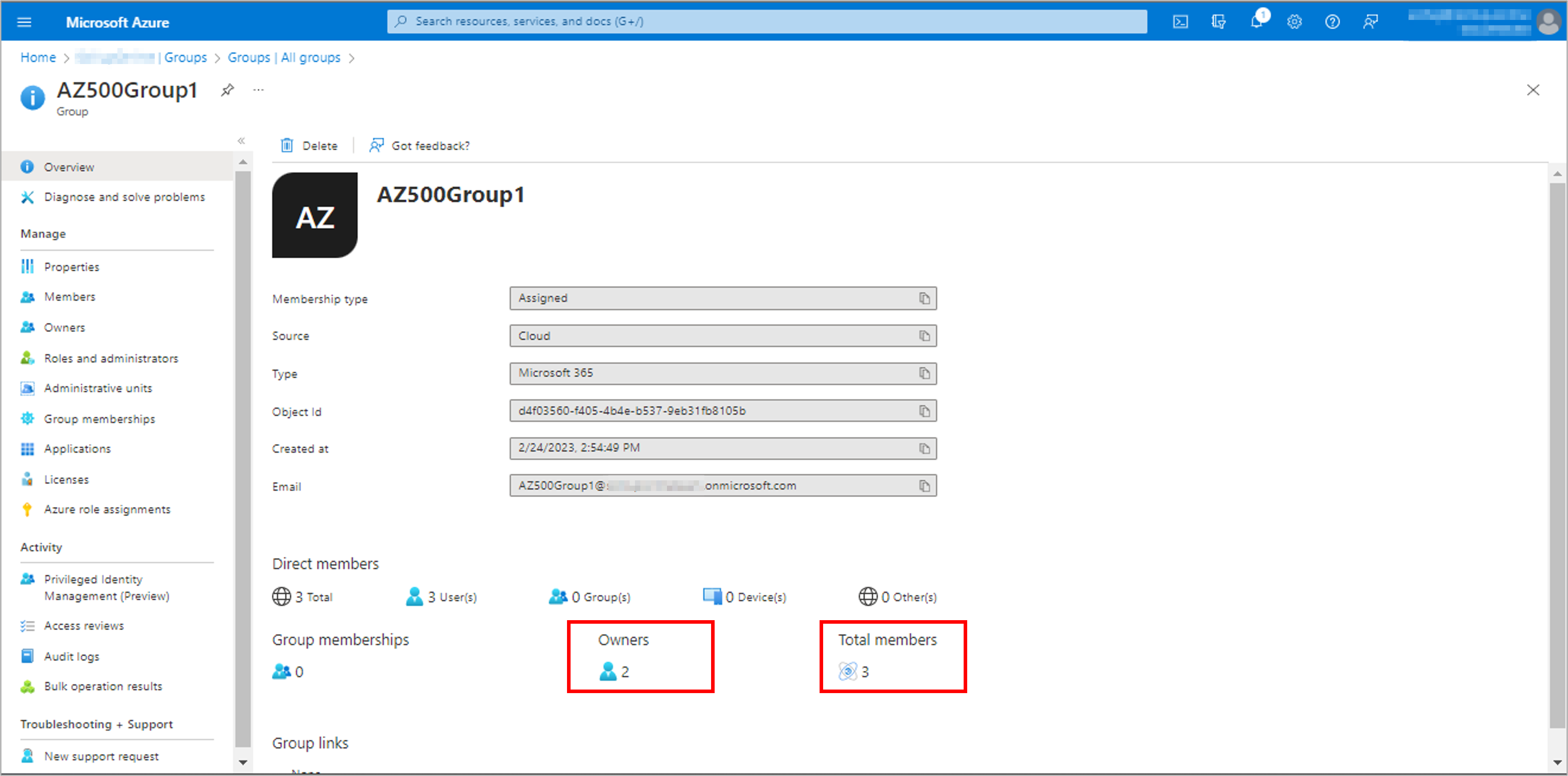Open the help question mark icon

click(x=1332, y=22)
